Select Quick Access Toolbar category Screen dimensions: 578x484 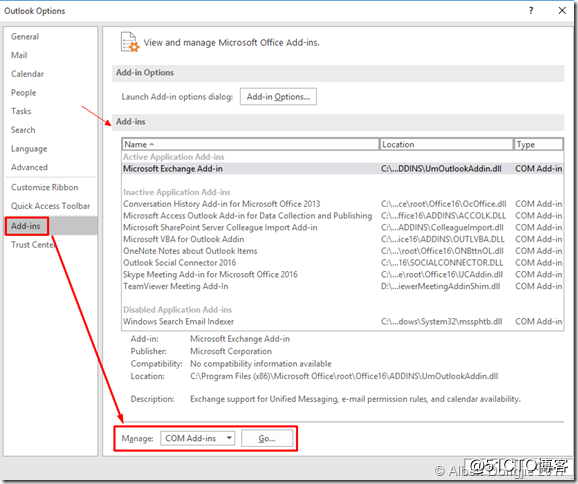pyautogui.click(x=51, y=206)
